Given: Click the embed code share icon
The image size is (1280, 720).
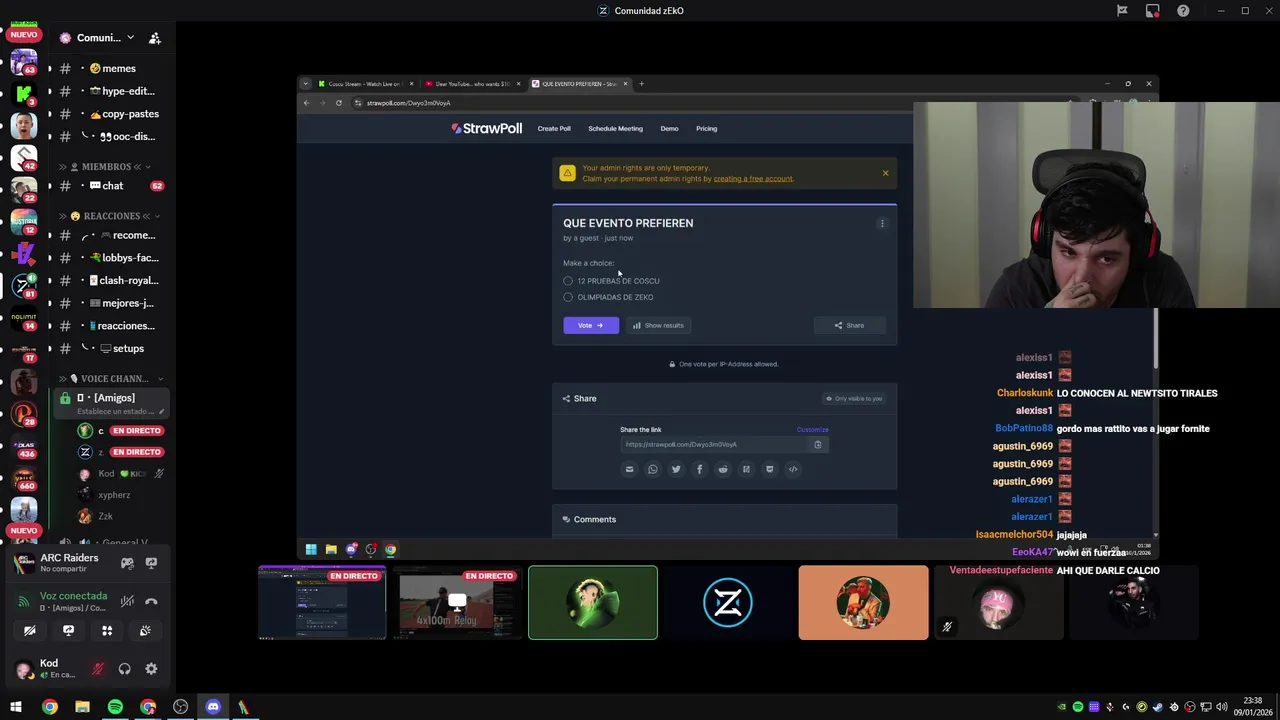Looking at the screenshot, I should pos(793,469).
